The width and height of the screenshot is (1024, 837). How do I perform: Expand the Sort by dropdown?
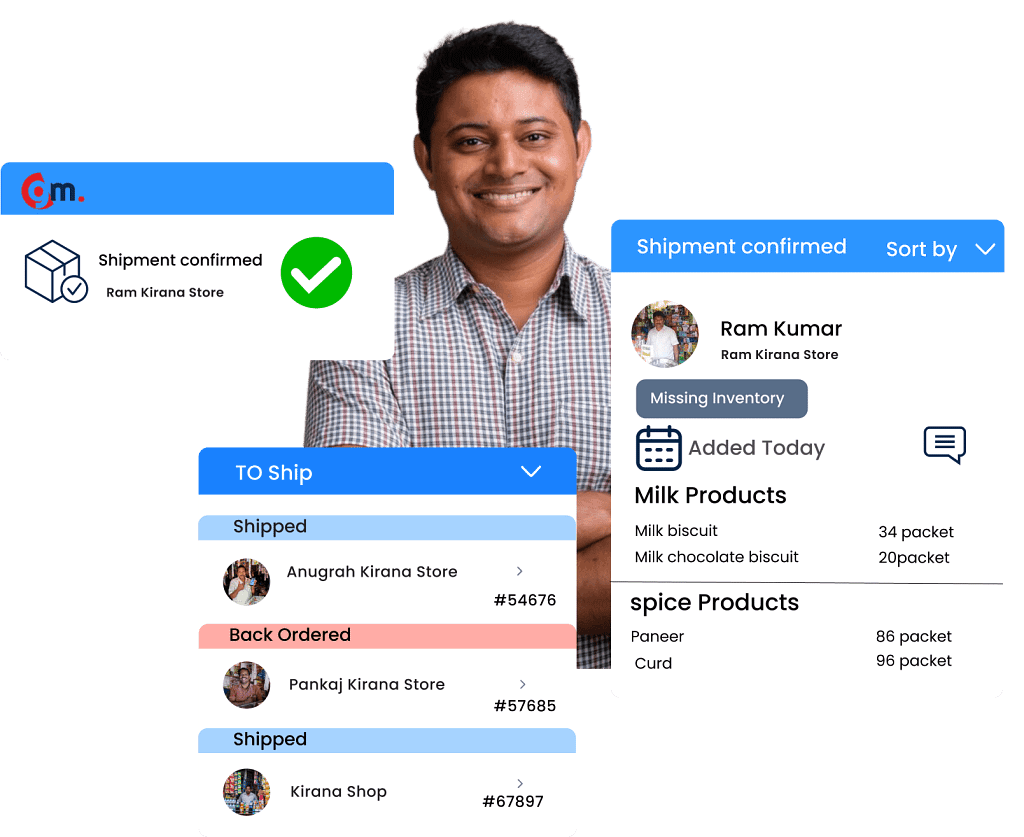tap(938, 248)
